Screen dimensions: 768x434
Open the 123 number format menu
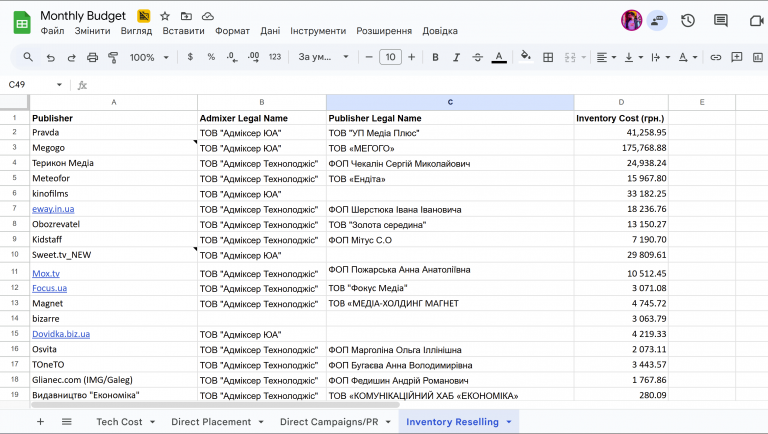275,57
